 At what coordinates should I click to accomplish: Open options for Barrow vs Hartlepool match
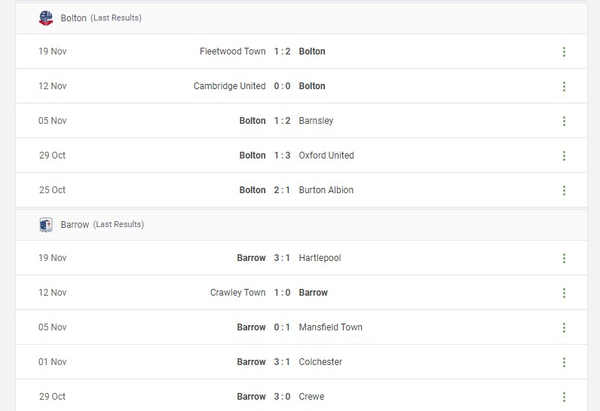(564, 259)
